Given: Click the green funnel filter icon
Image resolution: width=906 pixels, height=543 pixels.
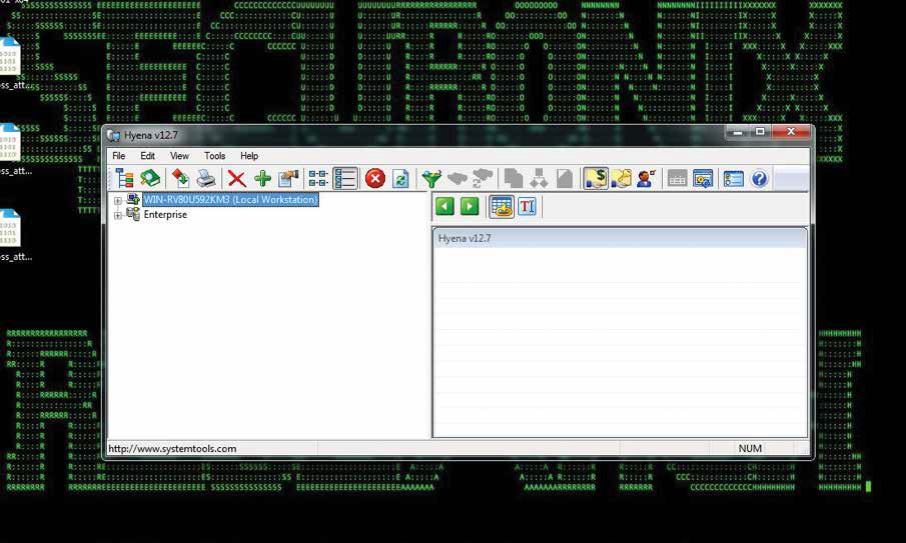Looking at the screenshot, I should pos(431,179).
